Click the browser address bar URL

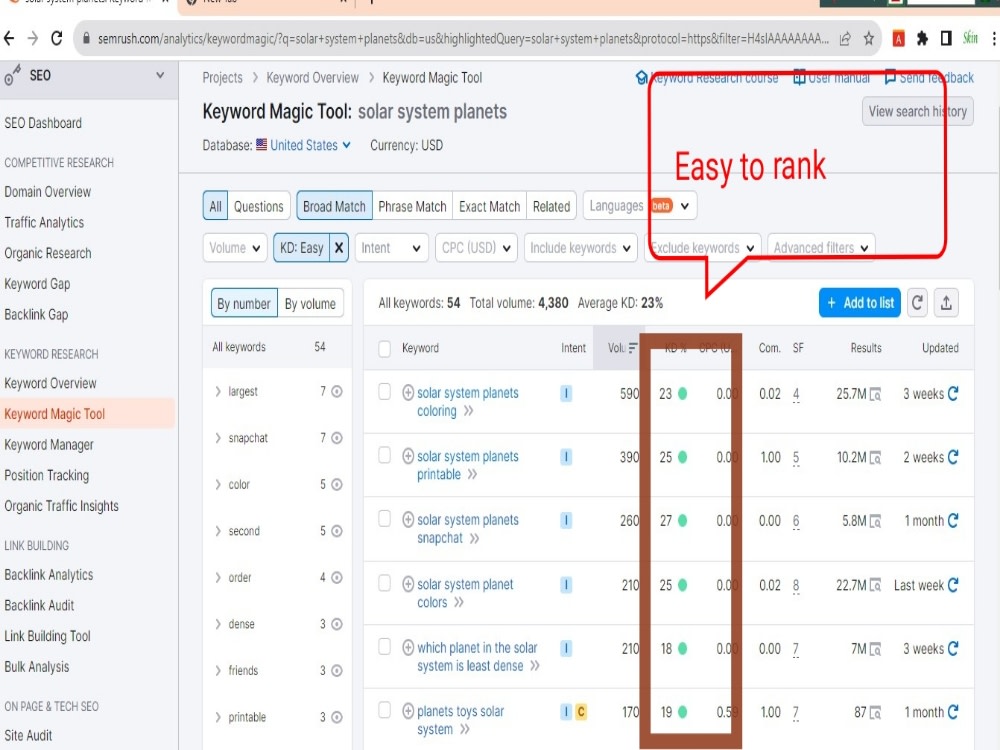[462, 39]
